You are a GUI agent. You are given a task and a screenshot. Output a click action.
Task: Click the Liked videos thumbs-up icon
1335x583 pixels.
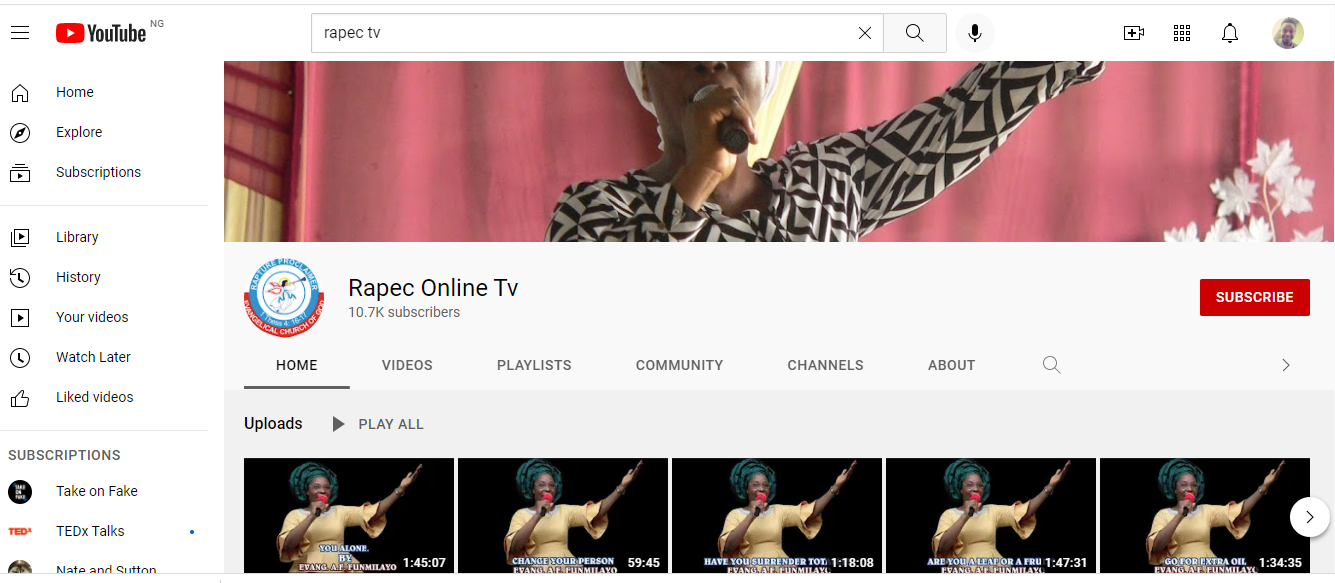click(x=20, y=397)
